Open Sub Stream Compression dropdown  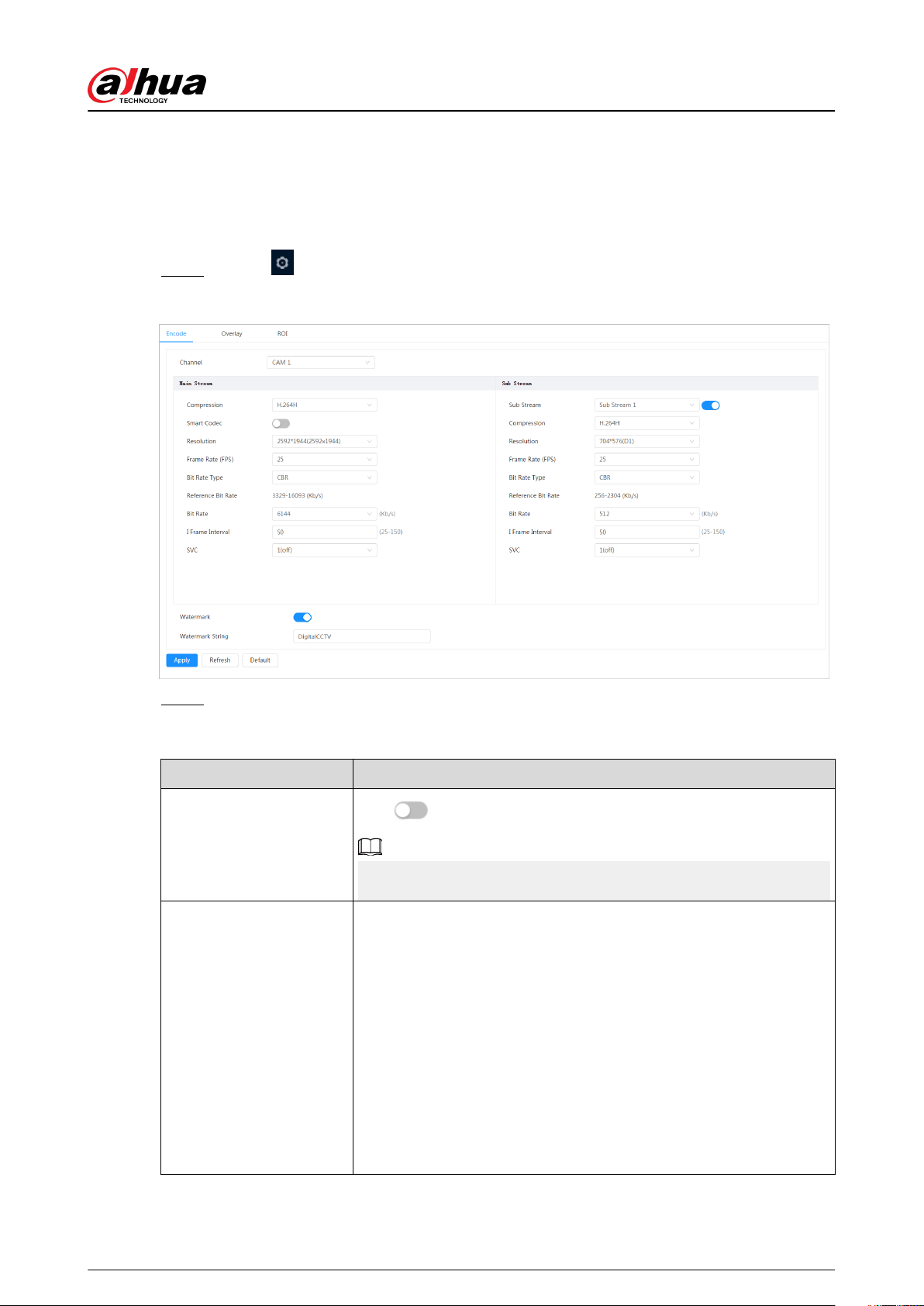coord(646,423)
